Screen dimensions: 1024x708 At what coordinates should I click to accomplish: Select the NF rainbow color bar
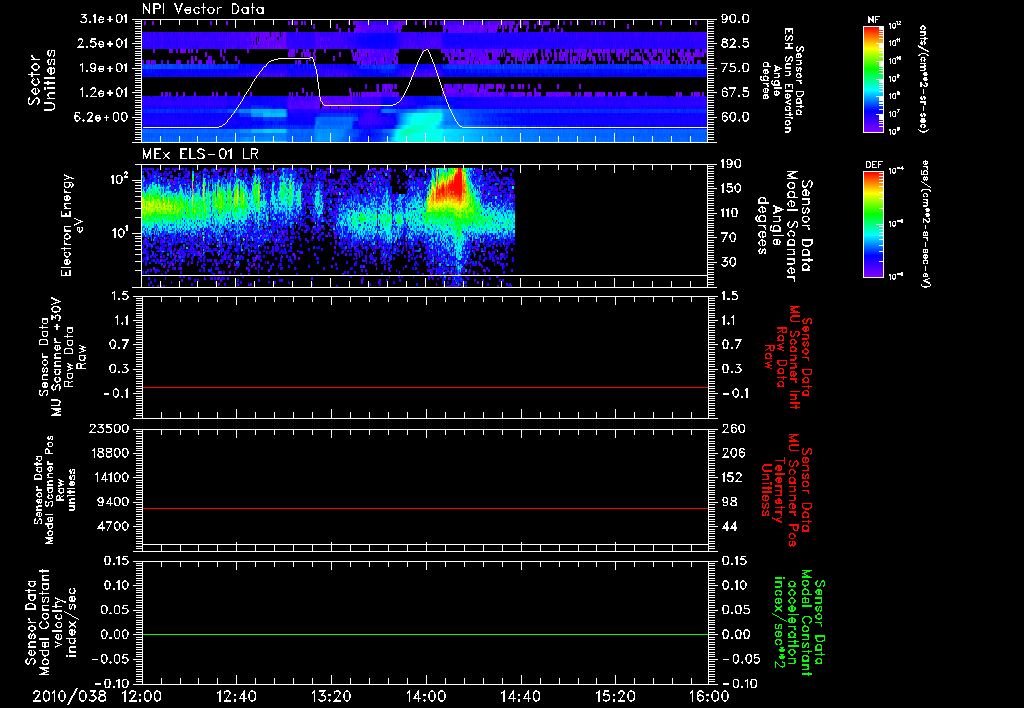tap(873, 79)
